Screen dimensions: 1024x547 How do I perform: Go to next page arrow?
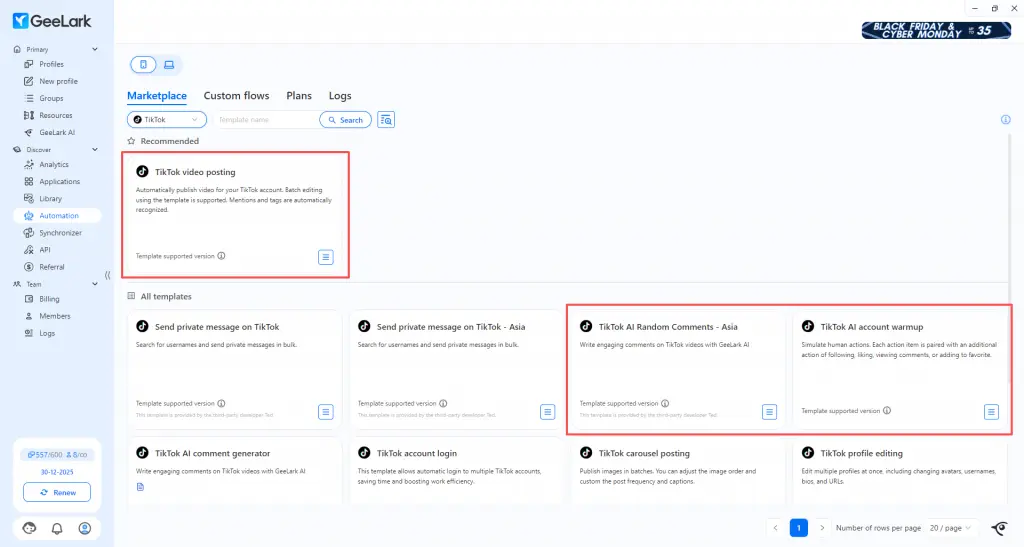pyautogui.click(x=822, y=527)
